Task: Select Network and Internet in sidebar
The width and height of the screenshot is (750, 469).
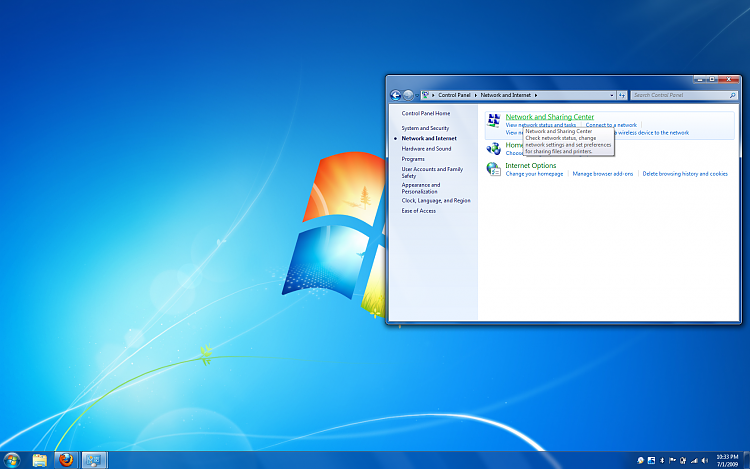Action: point(429,138)
